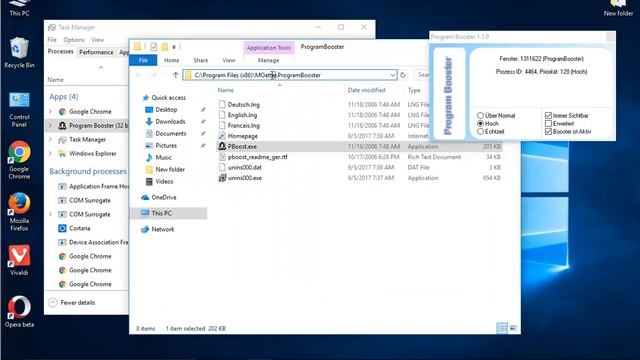Open Network in navigation pane
Image resolution: width=640 pixels, height=360 pixels.
pyautogui.click(x=158, y=229)
